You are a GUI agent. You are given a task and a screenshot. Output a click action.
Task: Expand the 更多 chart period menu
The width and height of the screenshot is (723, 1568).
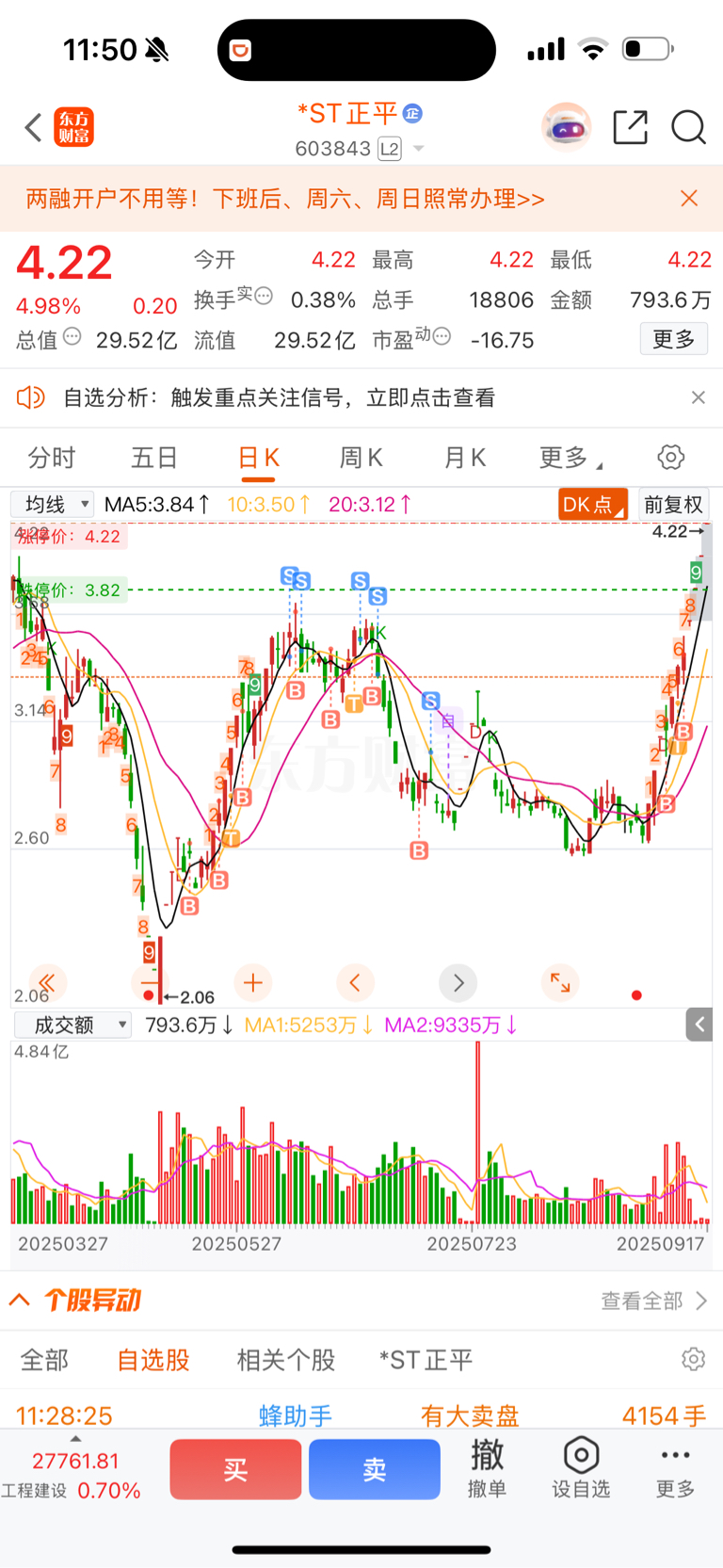(x=570, y=458)
